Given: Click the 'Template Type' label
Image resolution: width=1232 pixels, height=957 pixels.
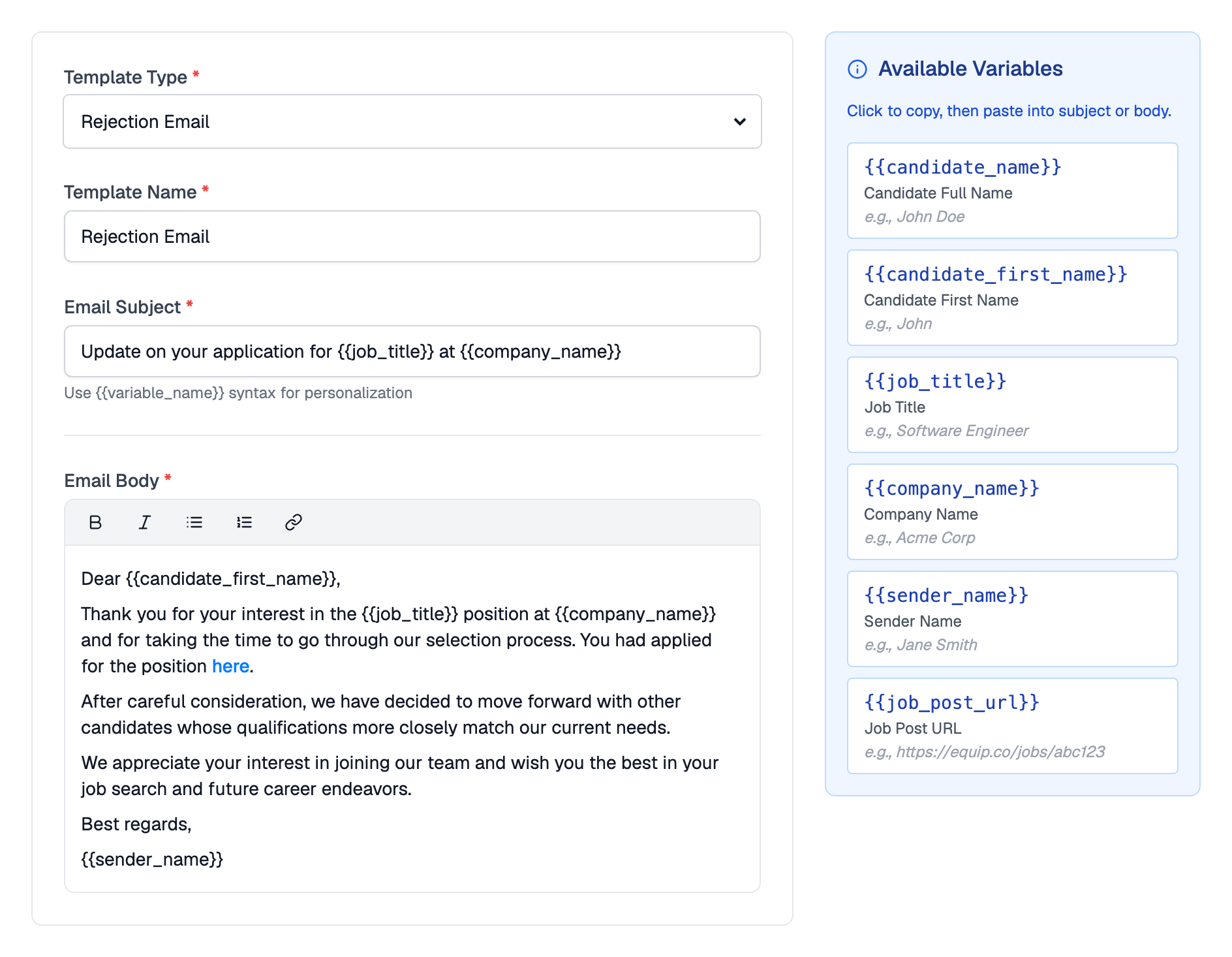Looking at the screenshot, I should click(125, 77).
